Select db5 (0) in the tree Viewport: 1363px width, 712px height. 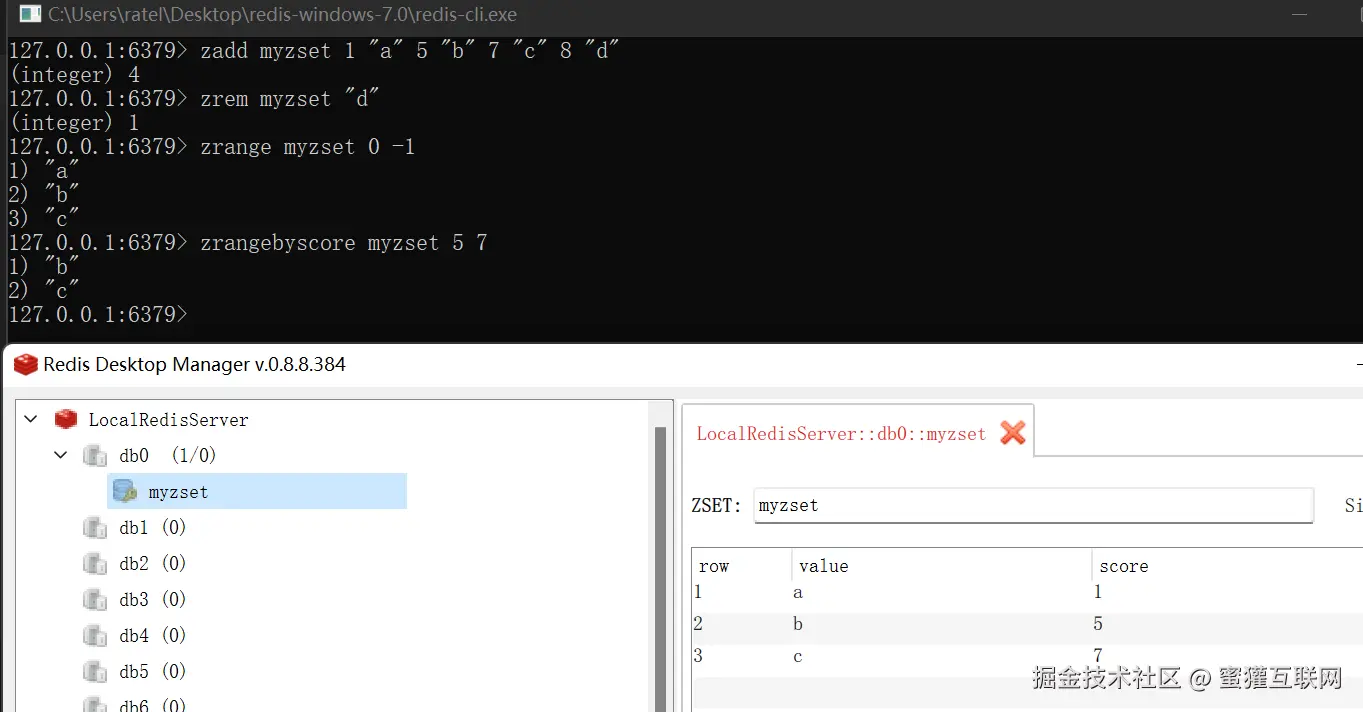153,672
